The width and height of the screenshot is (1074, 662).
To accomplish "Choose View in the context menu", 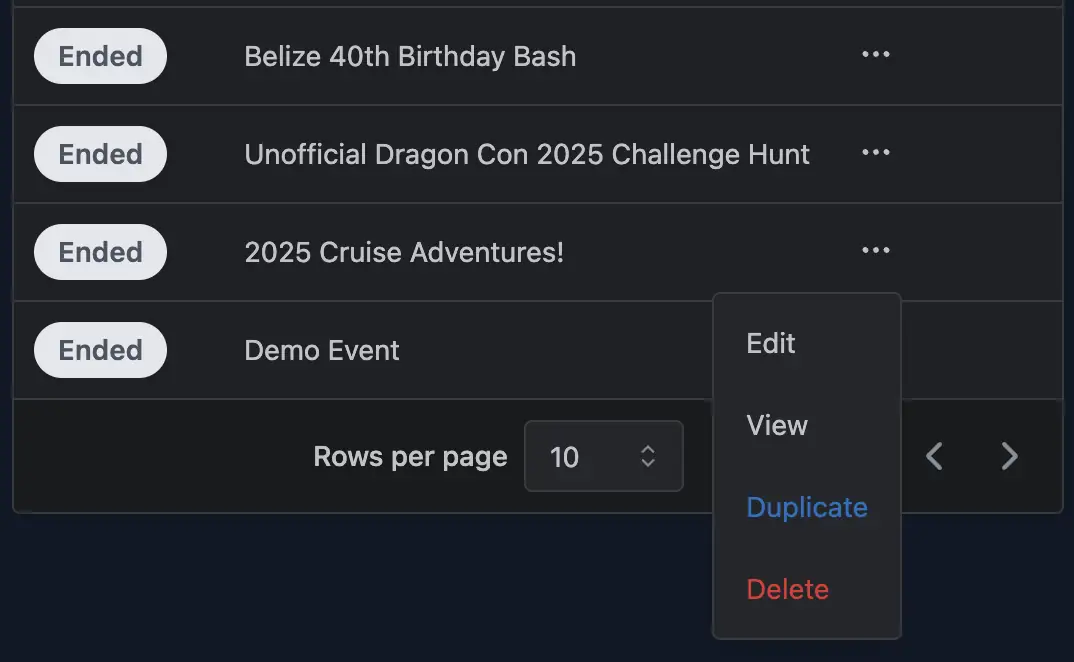I will 777,425.
